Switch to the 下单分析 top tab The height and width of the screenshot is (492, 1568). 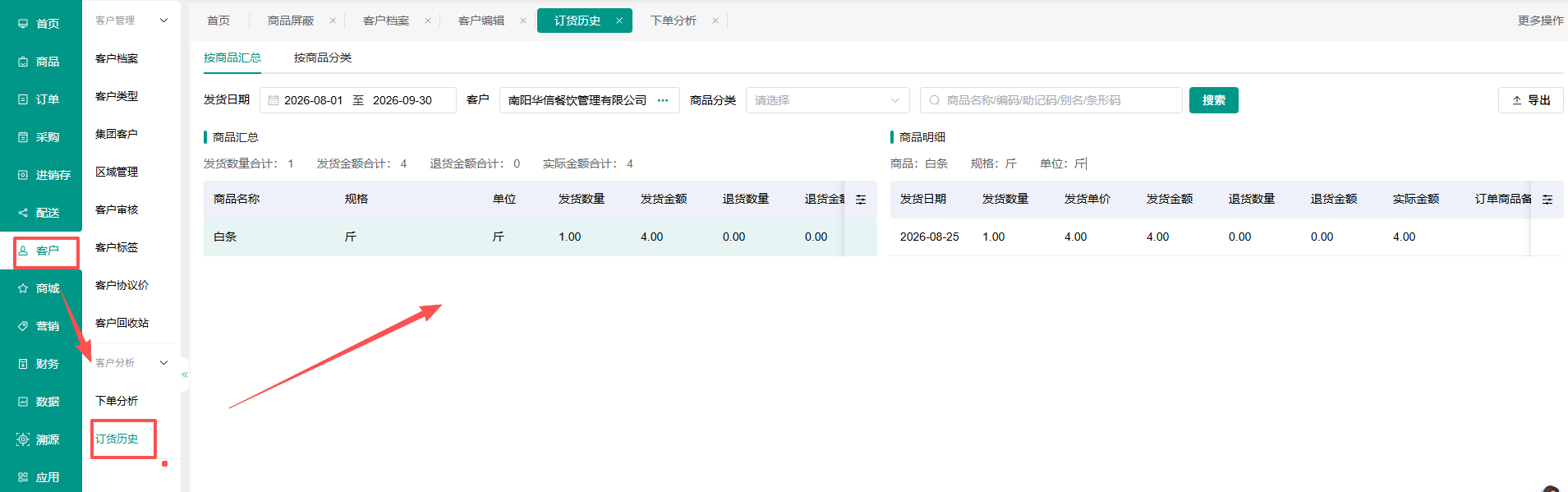click(673, 21)
